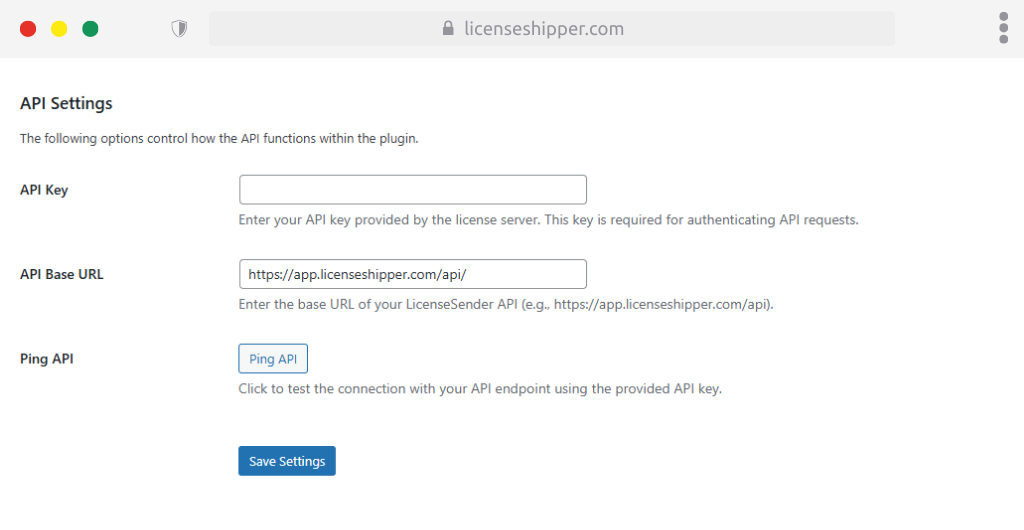Click the intro text about plugin API options

[x=219, y=139]
